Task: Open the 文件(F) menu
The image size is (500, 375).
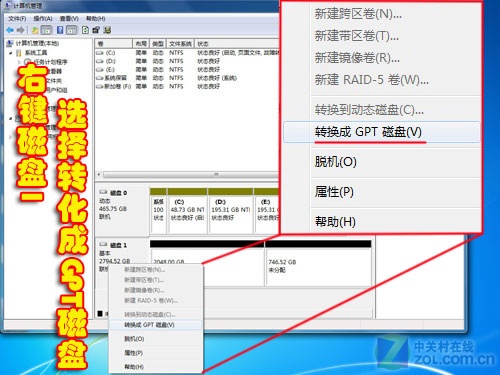Action: tap(17, 18)
